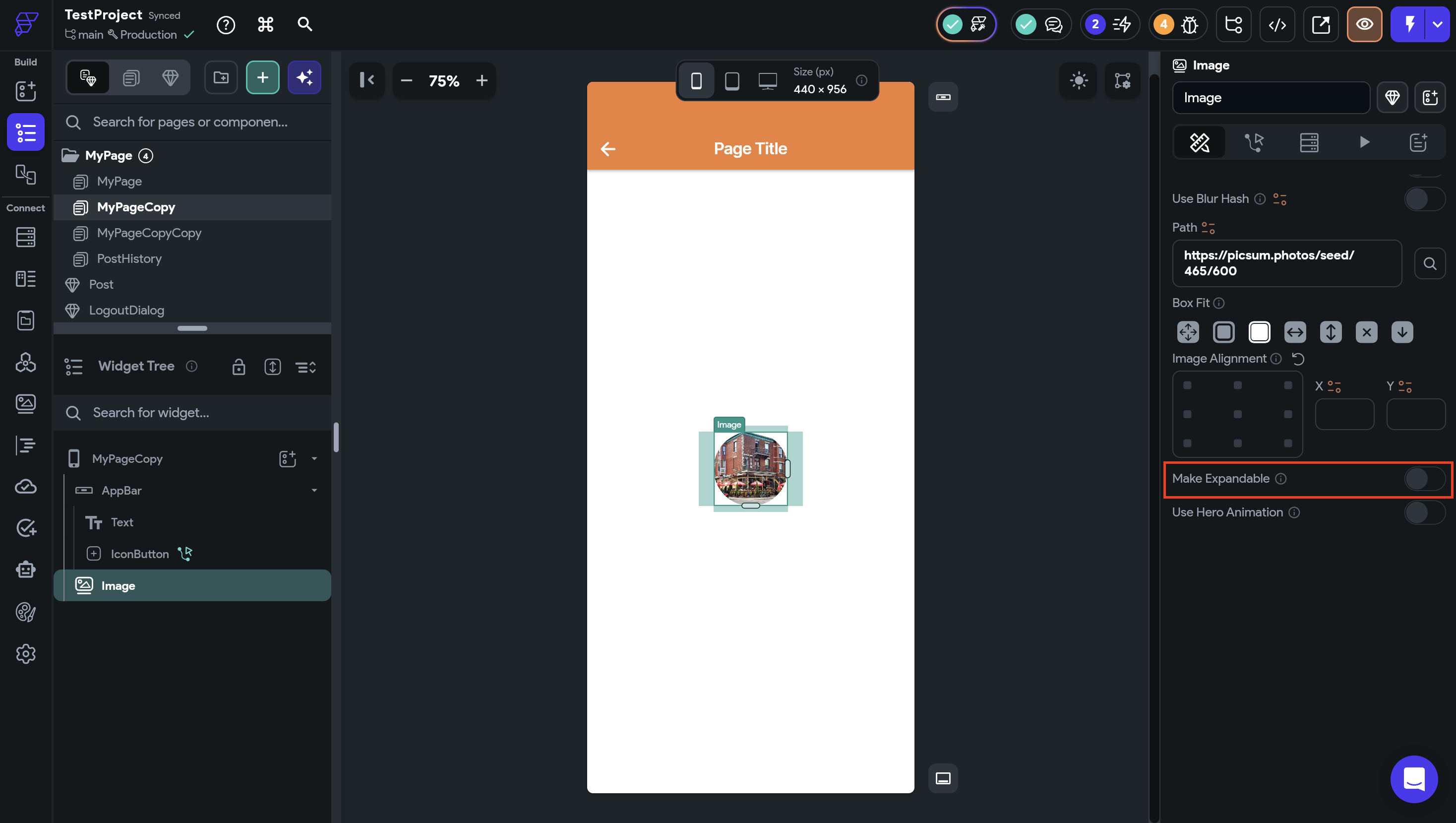Enable the Use Blur Hash toggle
Screen dimensions: 1456x823
tap(1424, 199)
